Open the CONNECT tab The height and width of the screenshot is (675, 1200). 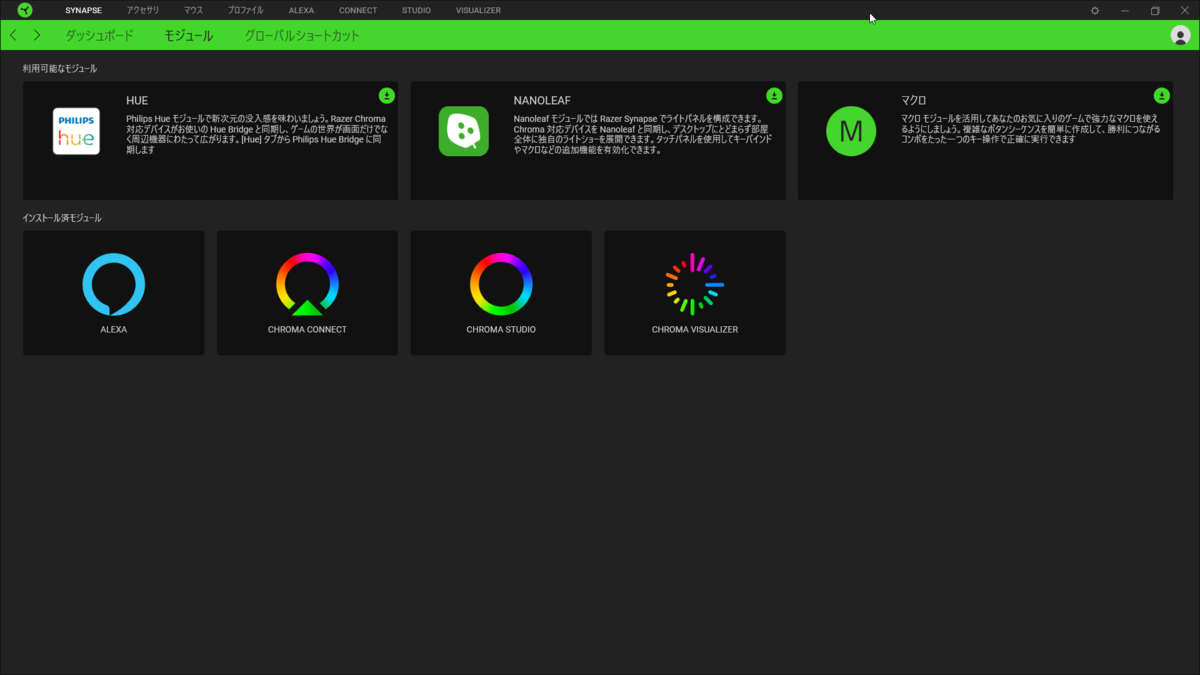(358, 10)
